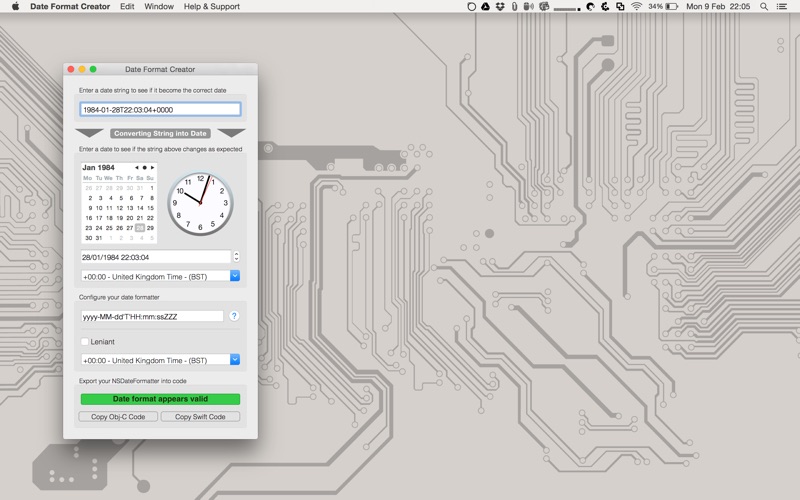Screen dimensions: 800x500
Task: Click Copy Swift Code button
Action: (x=200, y=416)
